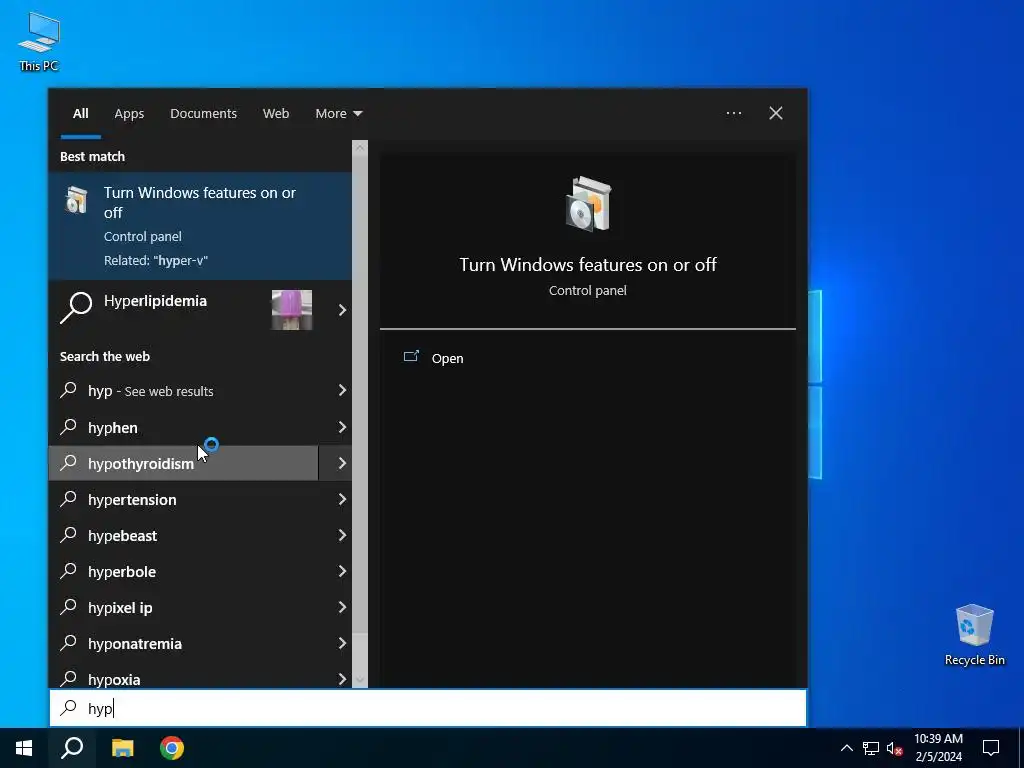Select the hyphen web suggestion
The width and height of the screenshot is (1024, 768).
click(x=184, y=427)
